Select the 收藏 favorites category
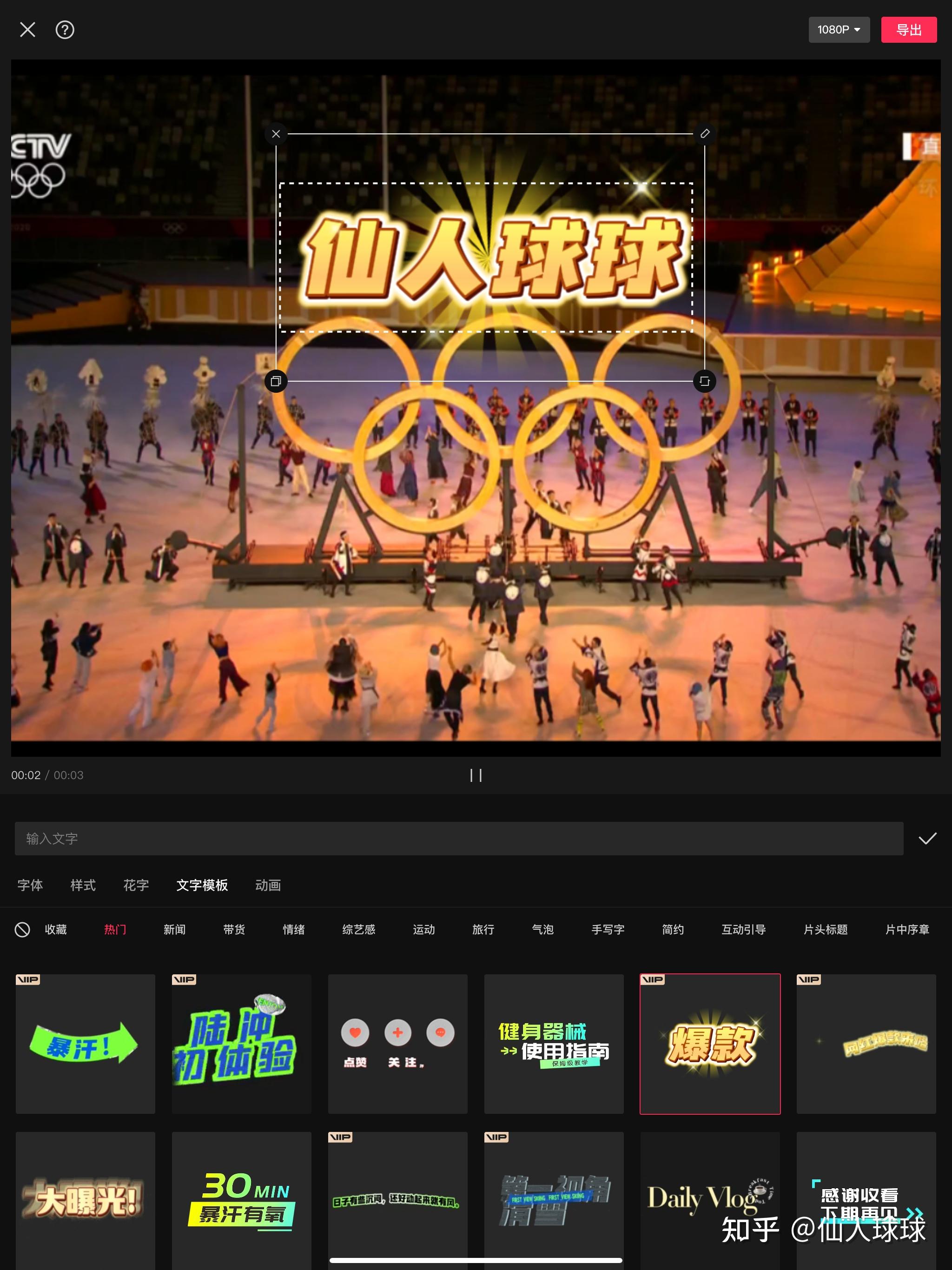 [x=56, y=930]
